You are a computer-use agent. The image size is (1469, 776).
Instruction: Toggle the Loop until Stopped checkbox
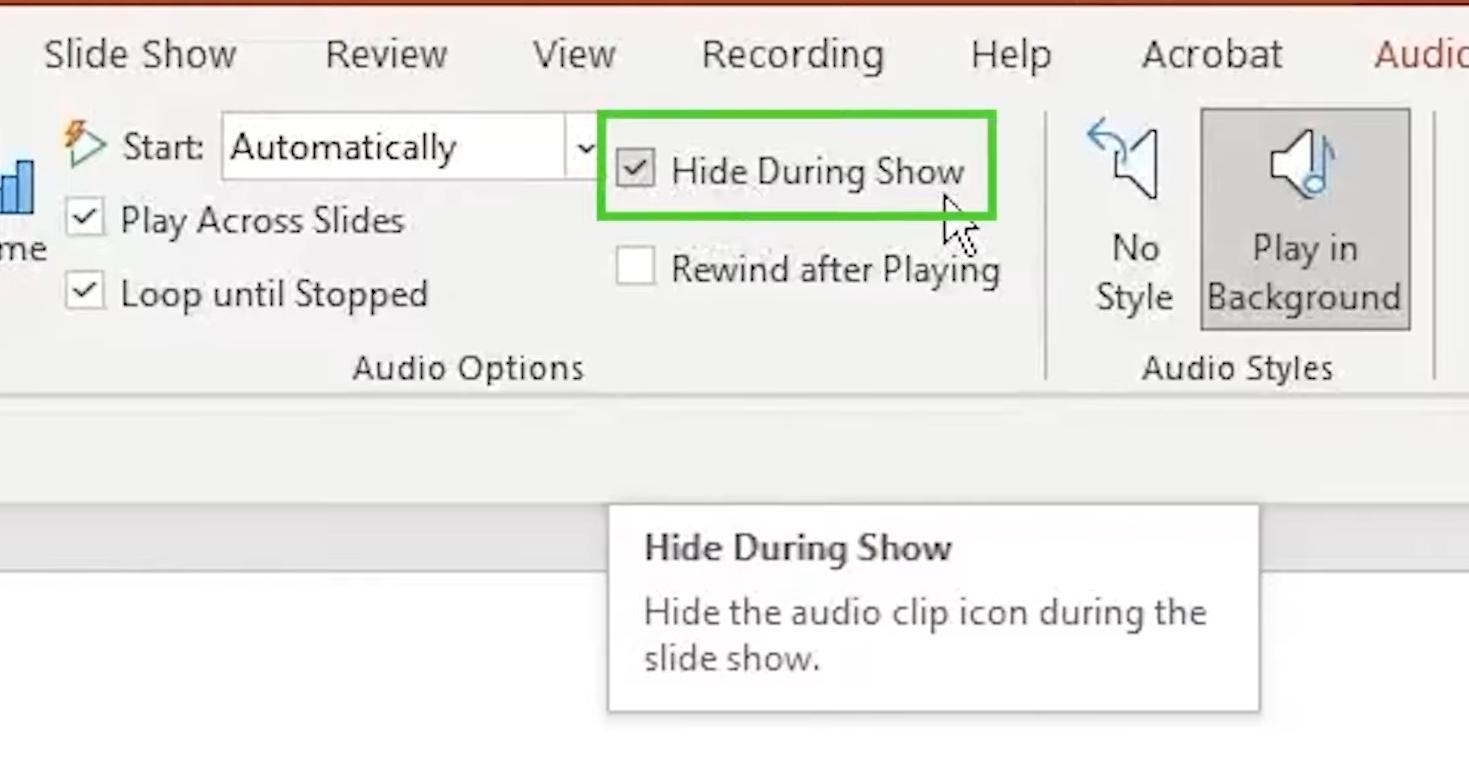[x=85, y=292]
